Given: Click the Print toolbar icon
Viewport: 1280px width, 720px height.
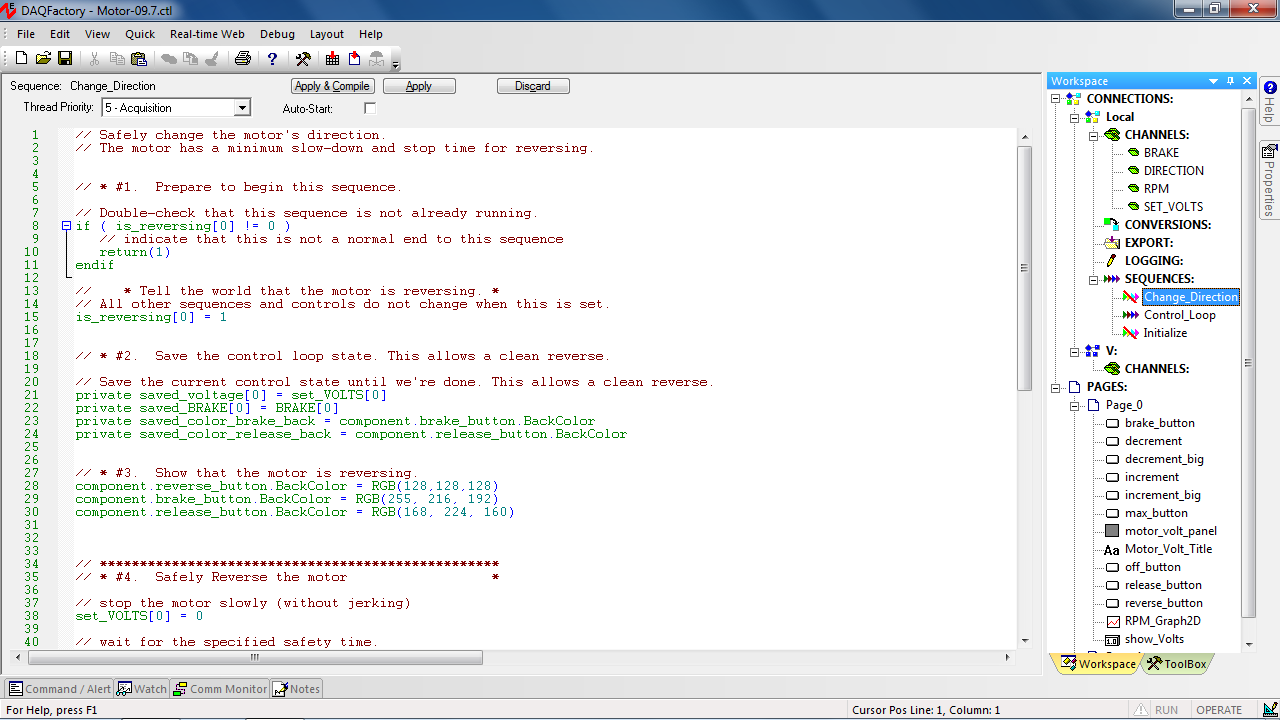Looking at the screenshot, I should click(242, 59).
